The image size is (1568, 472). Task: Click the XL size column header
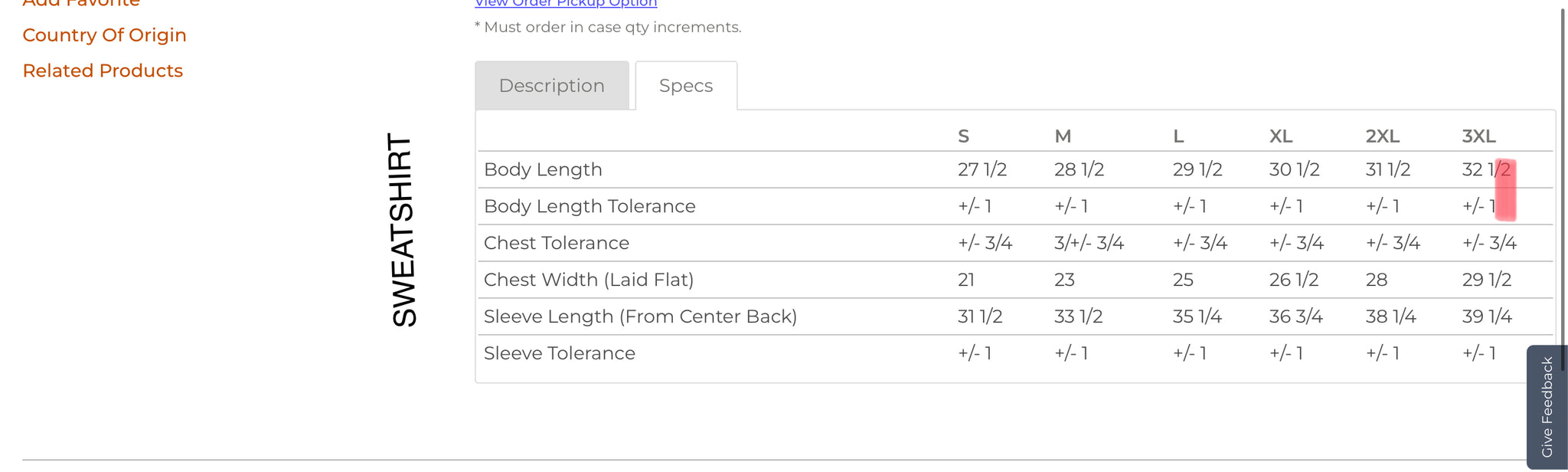pyautogui.click(x=1281, y=136)
